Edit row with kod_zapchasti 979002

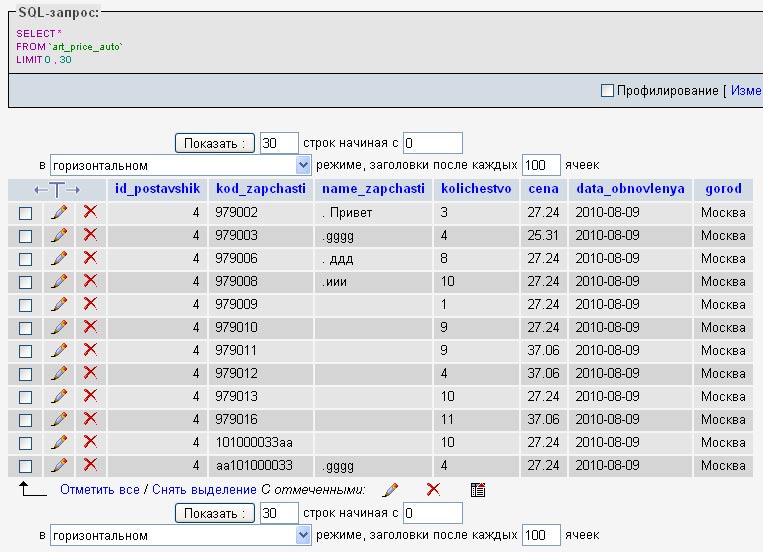click(x=59, y=212)
